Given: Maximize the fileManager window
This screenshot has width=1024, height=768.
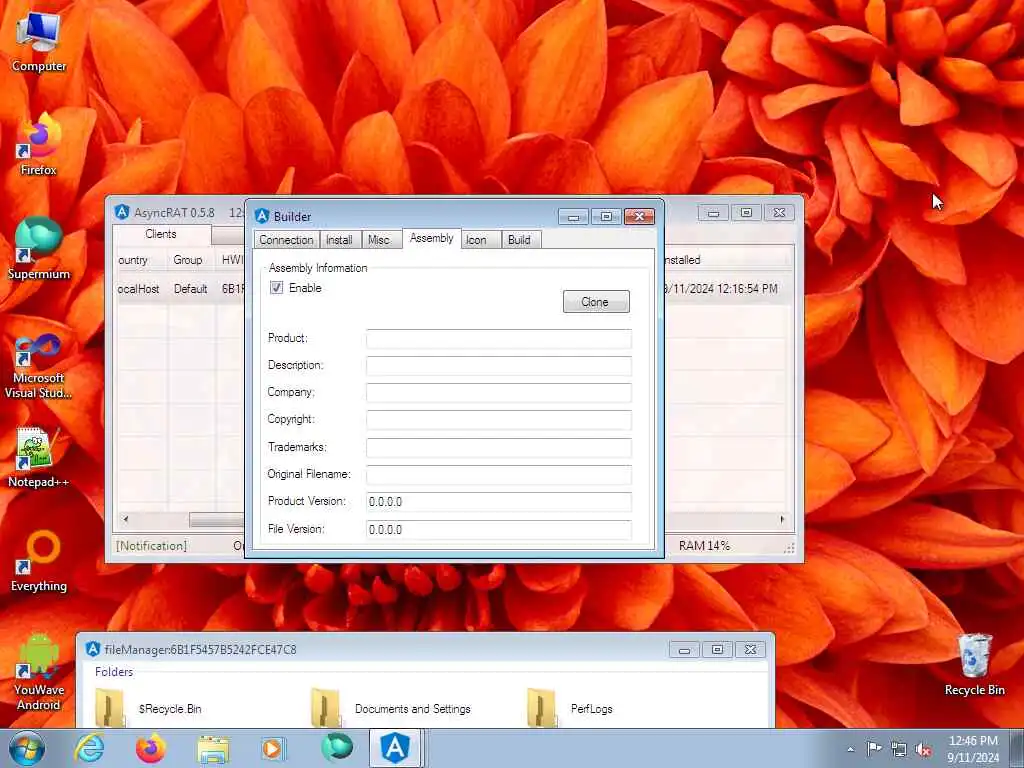Looking at the screenshot, I should (717, 649).
